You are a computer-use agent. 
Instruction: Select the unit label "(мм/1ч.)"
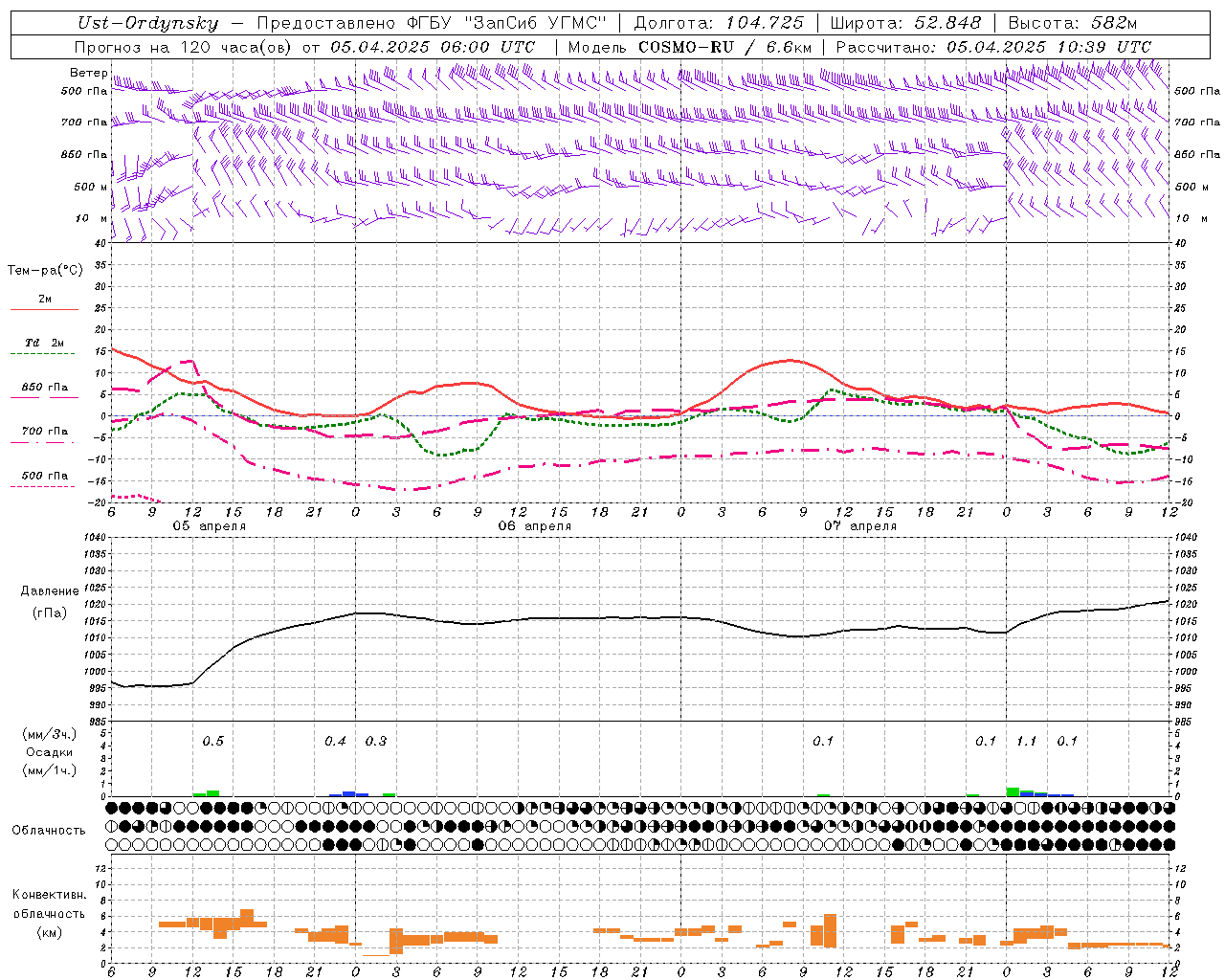tap(50, 770)
